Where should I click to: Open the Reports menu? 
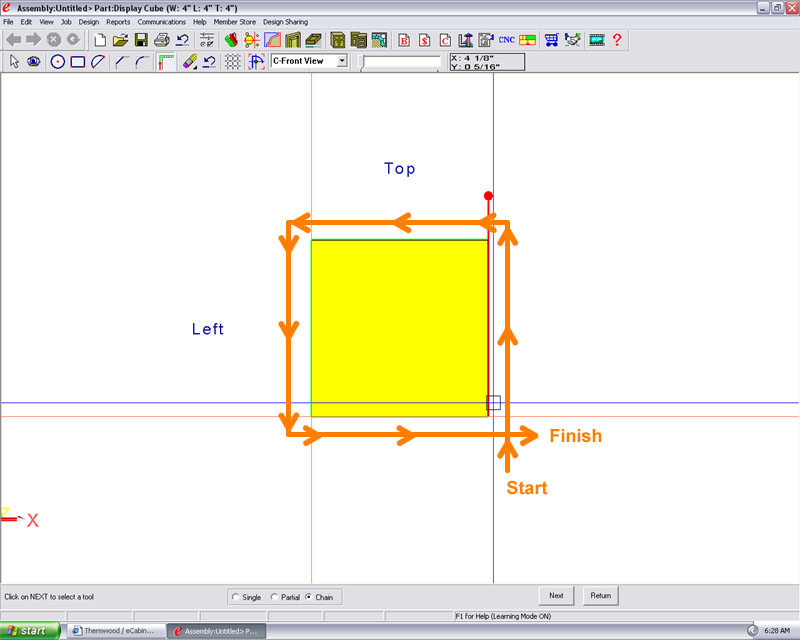tap(118, 22)
